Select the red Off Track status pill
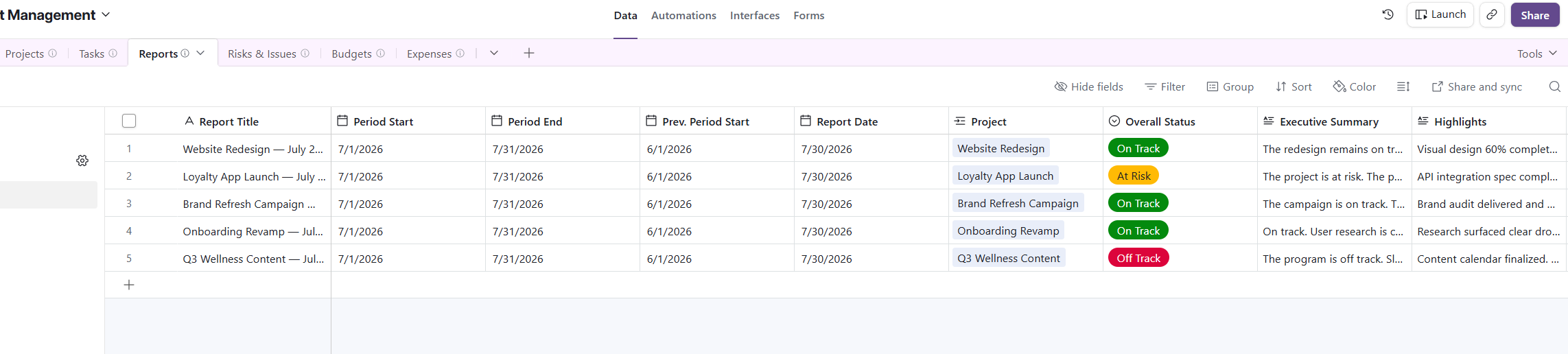Viewport: 1568px width, 354px height. point(1138,258)
